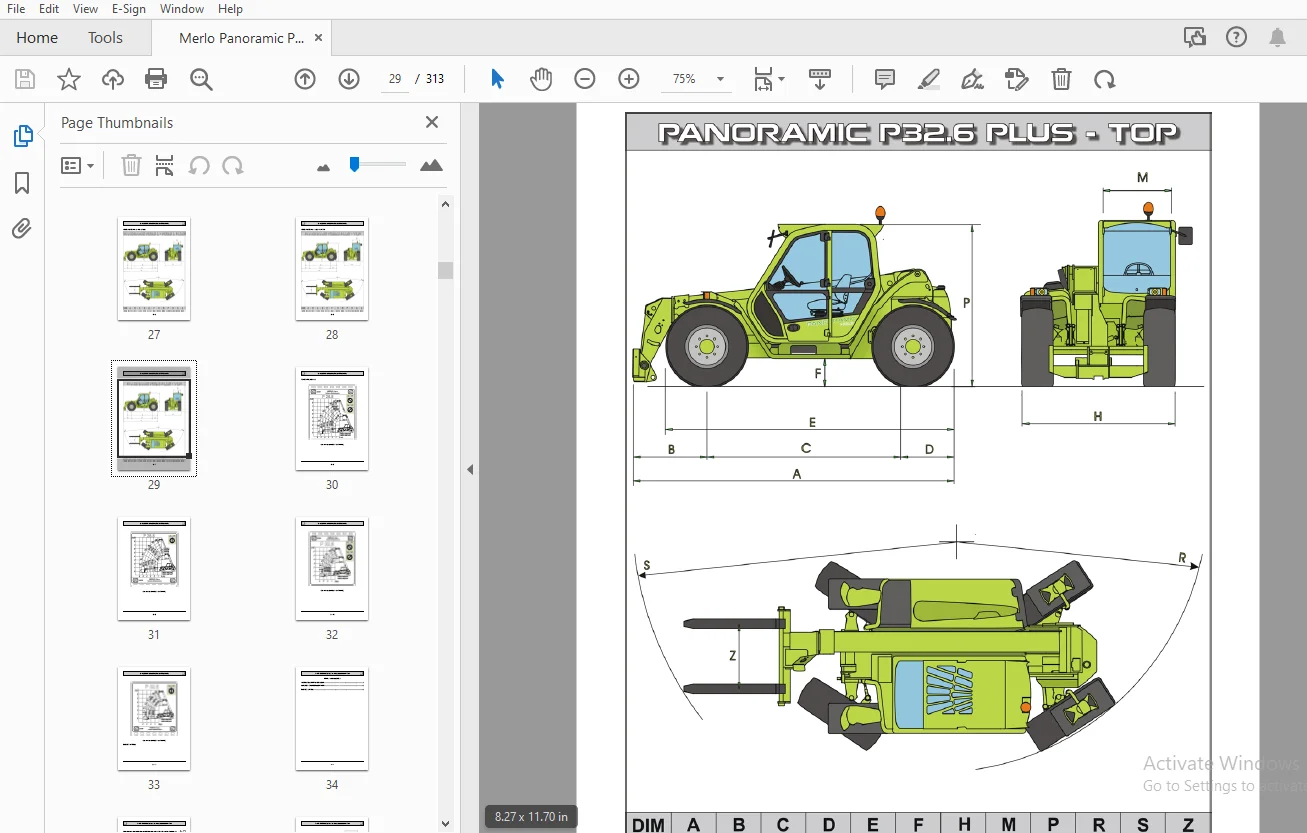The height and width of the screenshot is (833, 1307).
Task: Reduce thumbnail size mountain icon
Action: click(323, 167)
